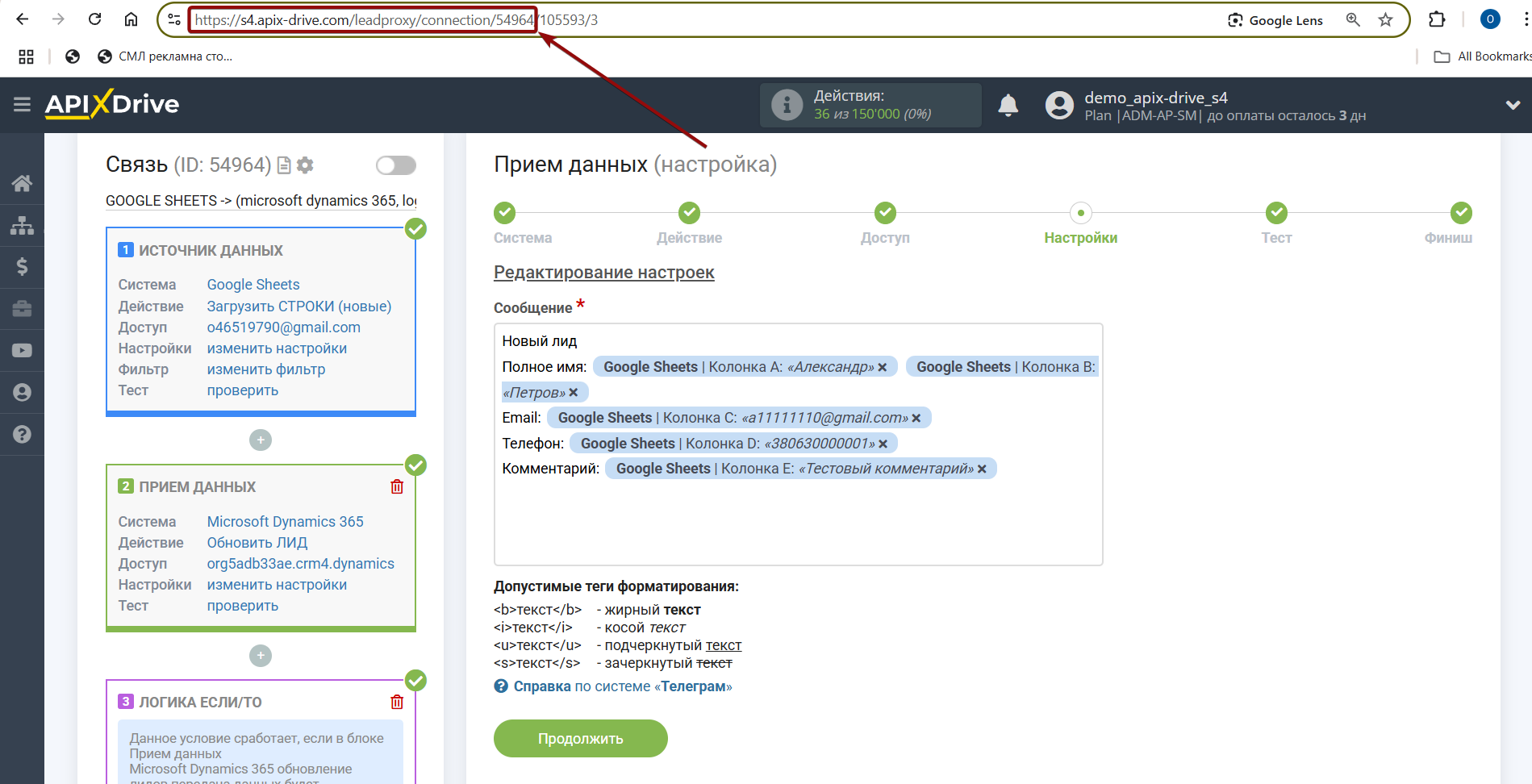View site information icon in address bar
The width and height of the screenshot is (1532, 784).
coord(174,19)
